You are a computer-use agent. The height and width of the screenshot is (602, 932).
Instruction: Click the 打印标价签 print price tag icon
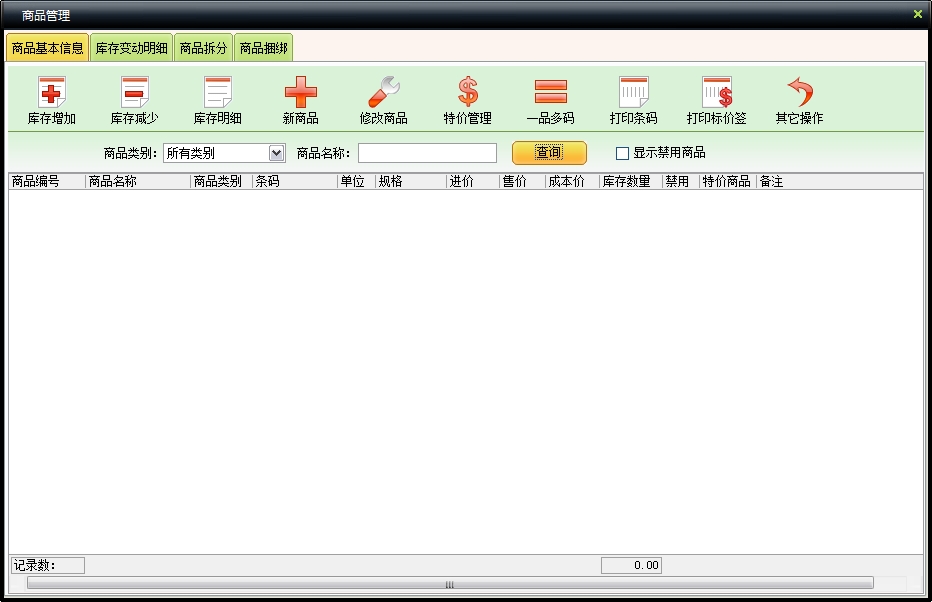coord(716,93)
